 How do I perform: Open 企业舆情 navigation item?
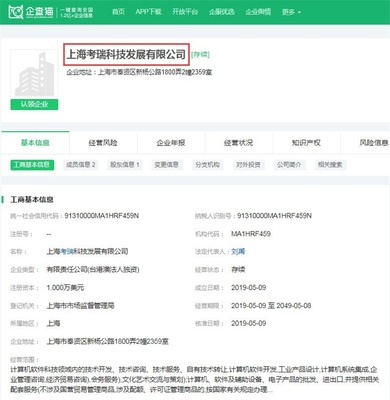(258, 12)
